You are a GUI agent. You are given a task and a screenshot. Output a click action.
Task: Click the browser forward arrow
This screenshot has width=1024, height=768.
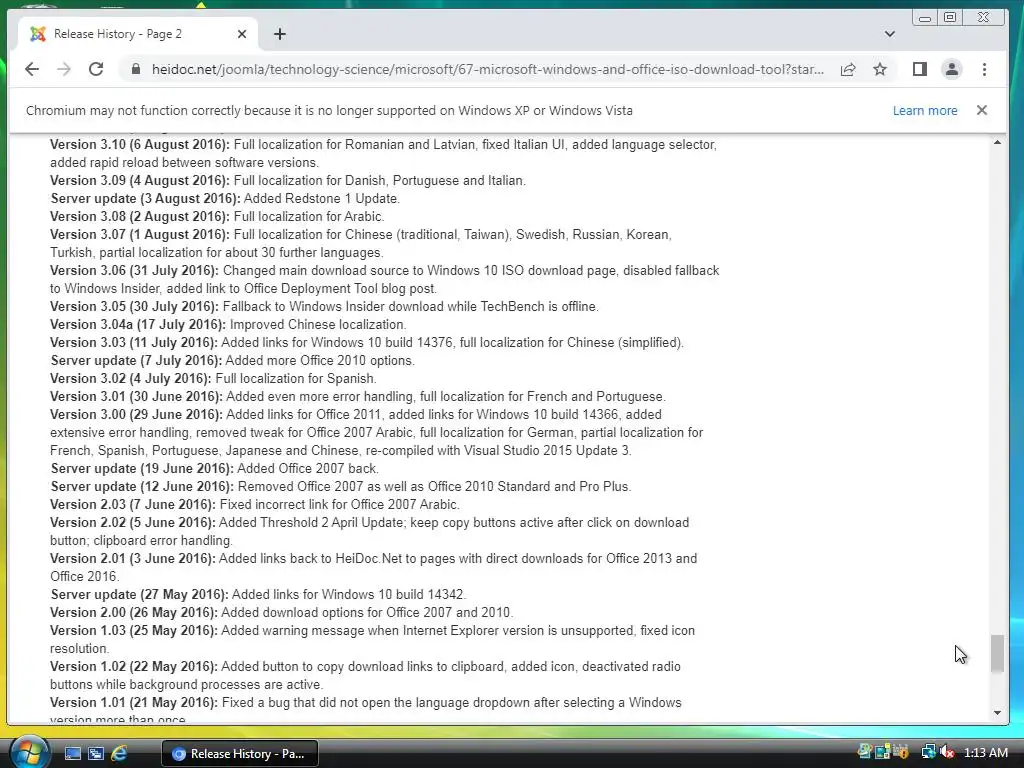point(63,69)
